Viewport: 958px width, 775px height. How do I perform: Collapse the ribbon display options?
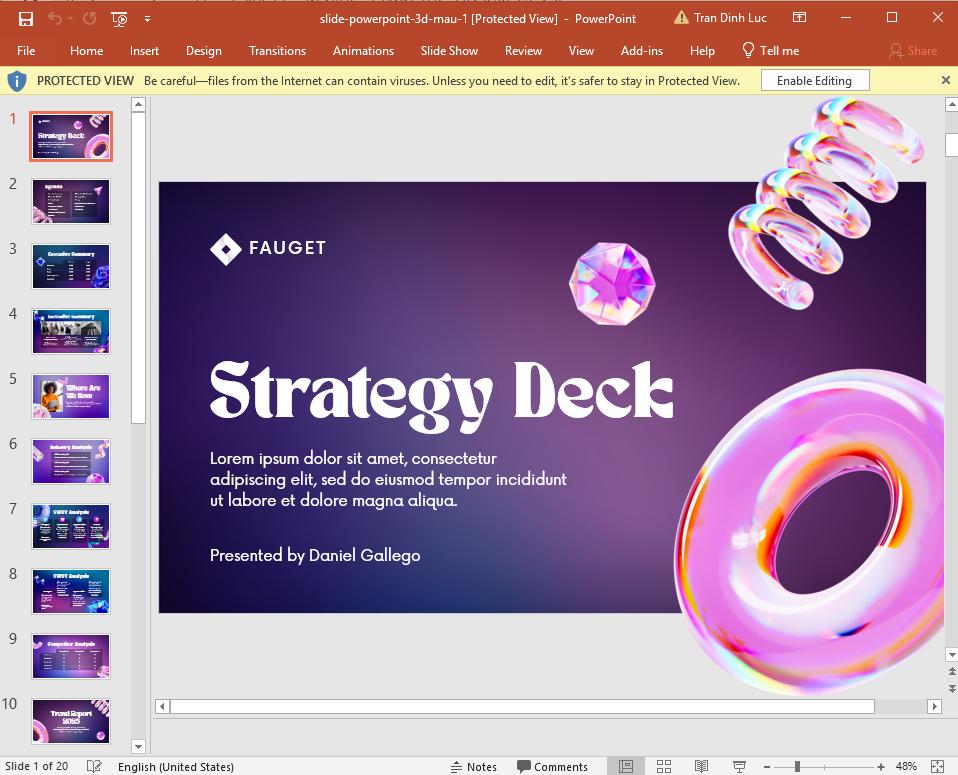point(799,18)
